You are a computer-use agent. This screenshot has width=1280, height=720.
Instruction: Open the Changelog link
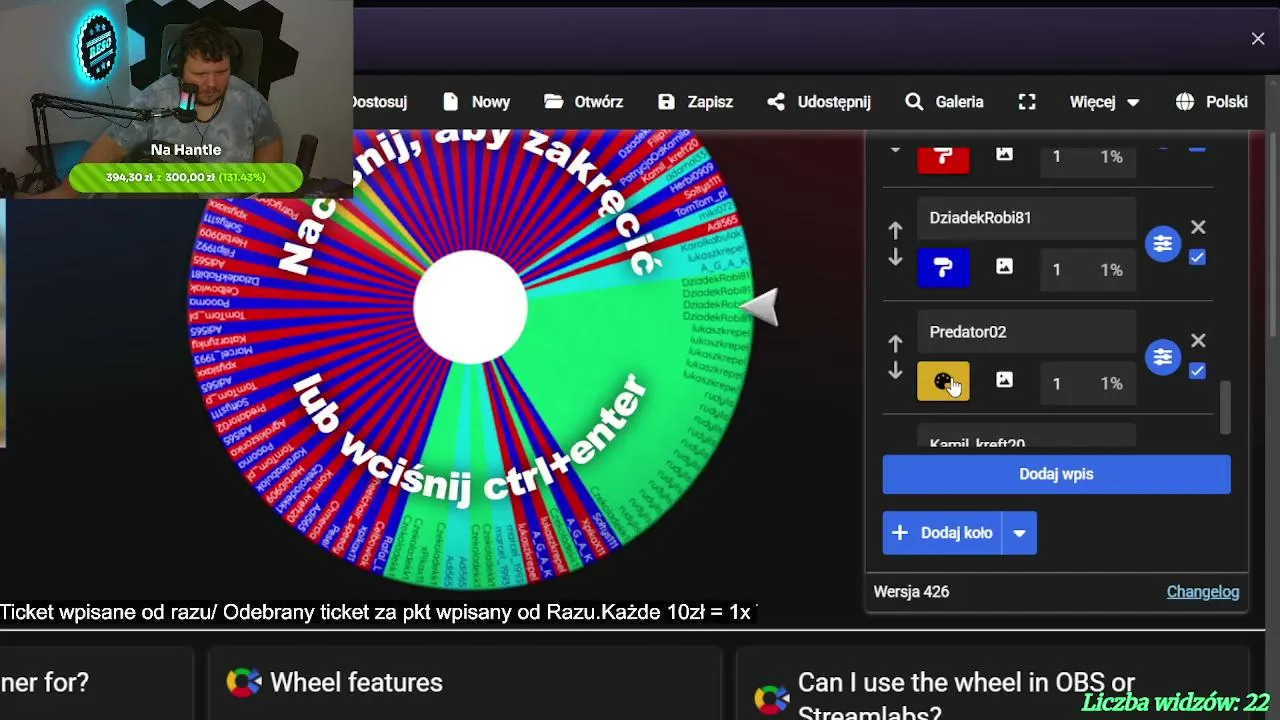point(1203,592)
